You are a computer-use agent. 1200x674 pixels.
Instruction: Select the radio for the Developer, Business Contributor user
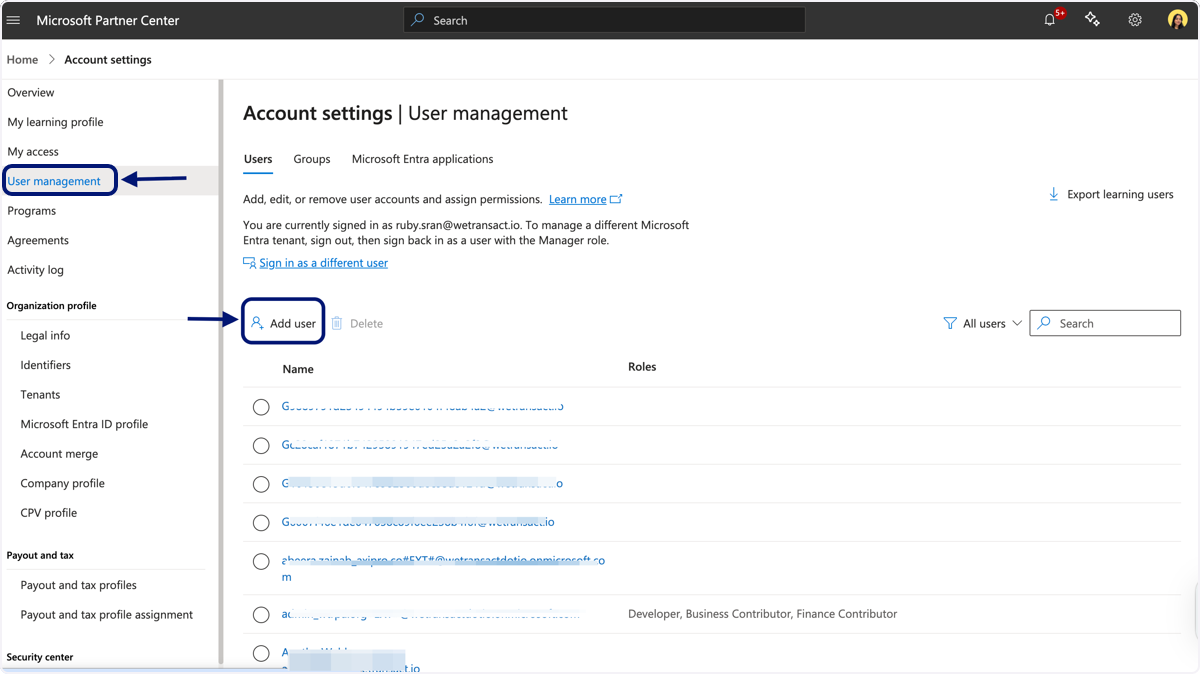[x=261, y=614]
